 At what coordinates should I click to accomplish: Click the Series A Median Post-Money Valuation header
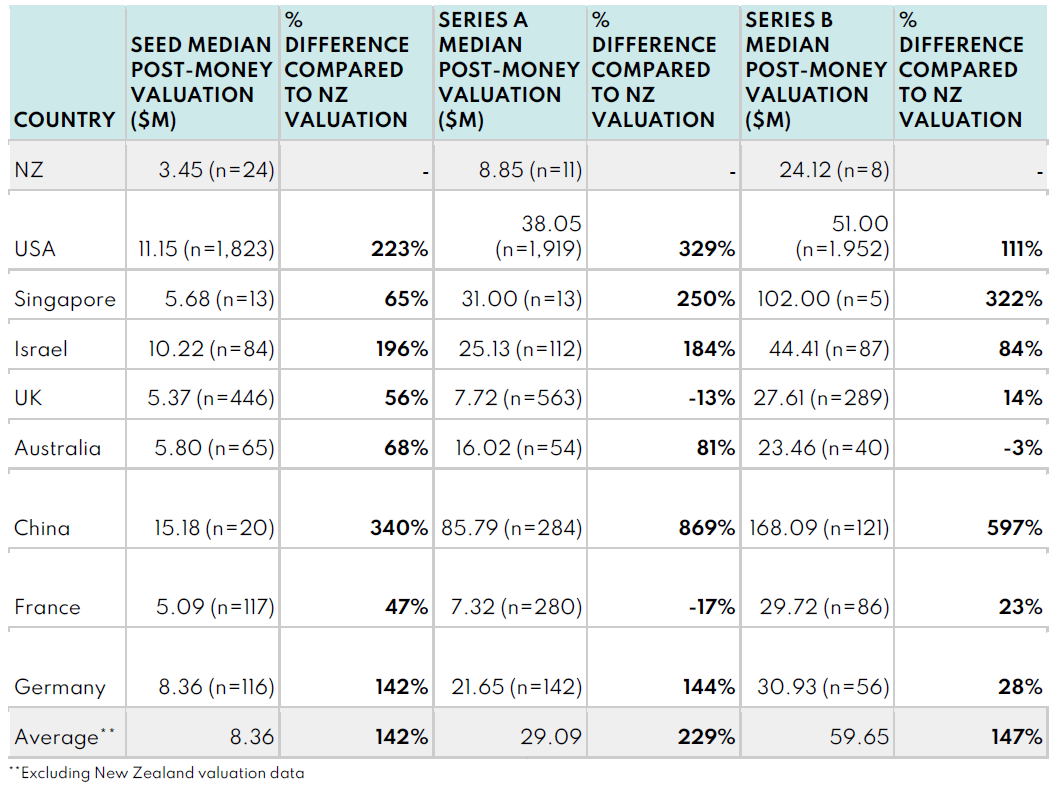pos(509,70)
